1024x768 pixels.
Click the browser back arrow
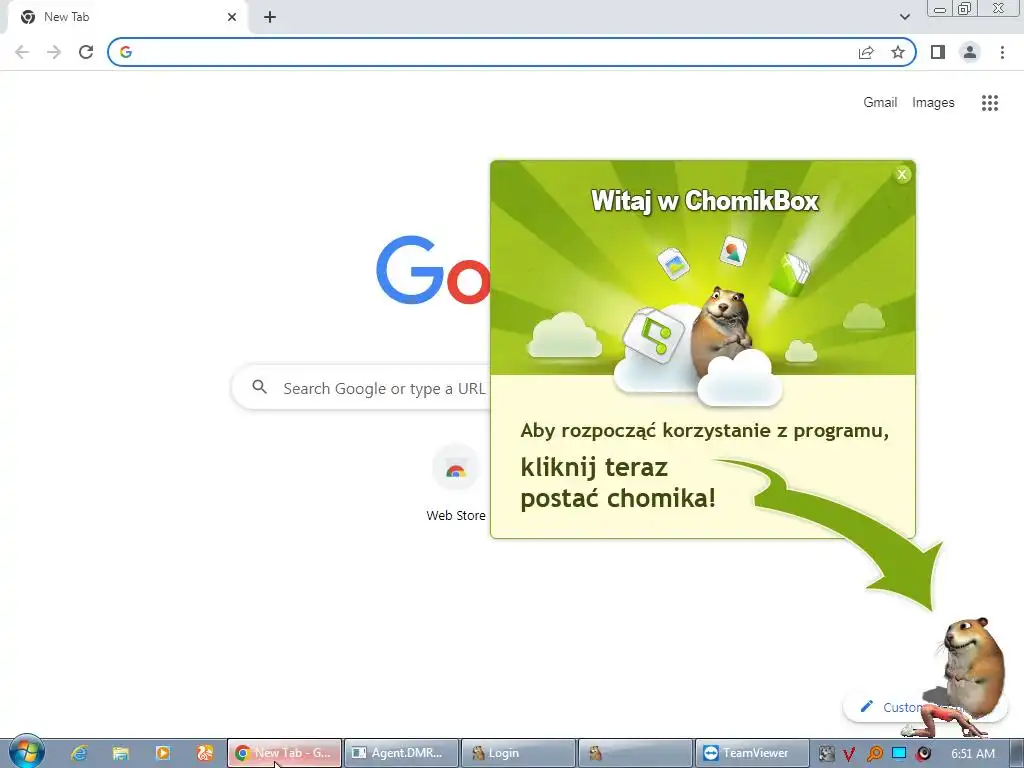pos(22,52)
